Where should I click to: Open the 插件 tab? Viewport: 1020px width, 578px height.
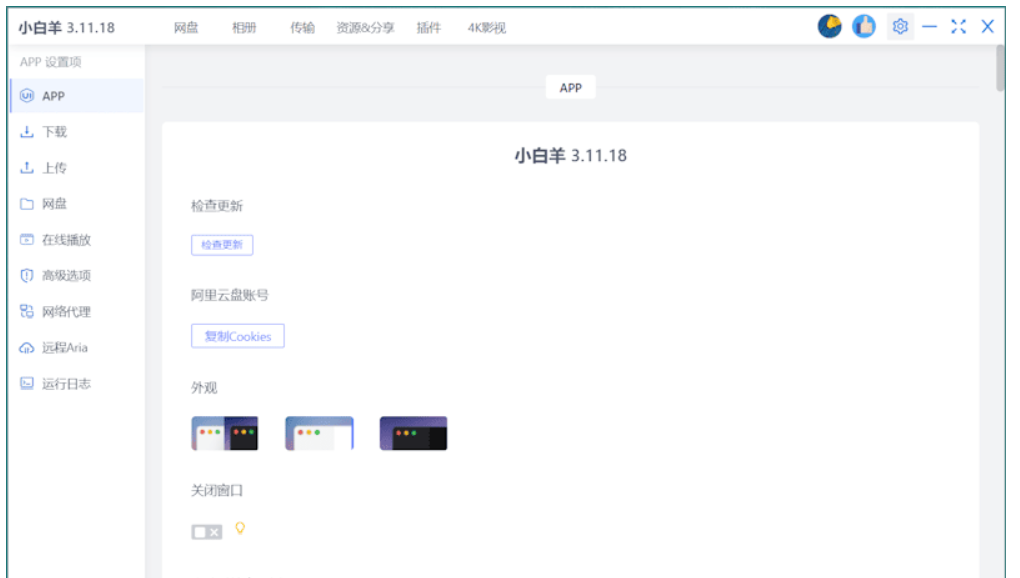[429, 27]
